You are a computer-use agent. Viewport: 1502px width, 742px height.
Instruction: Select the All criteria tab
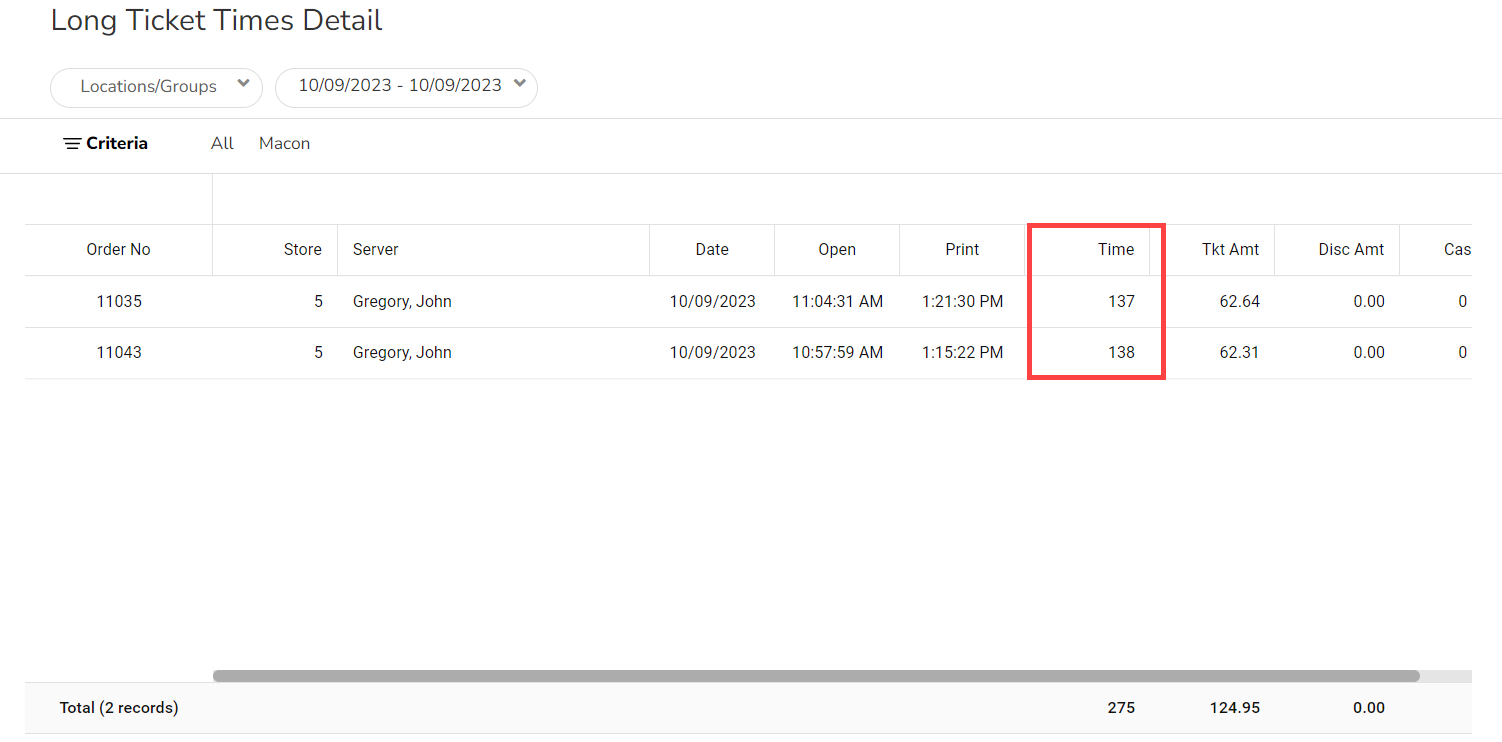click(222, 144)
